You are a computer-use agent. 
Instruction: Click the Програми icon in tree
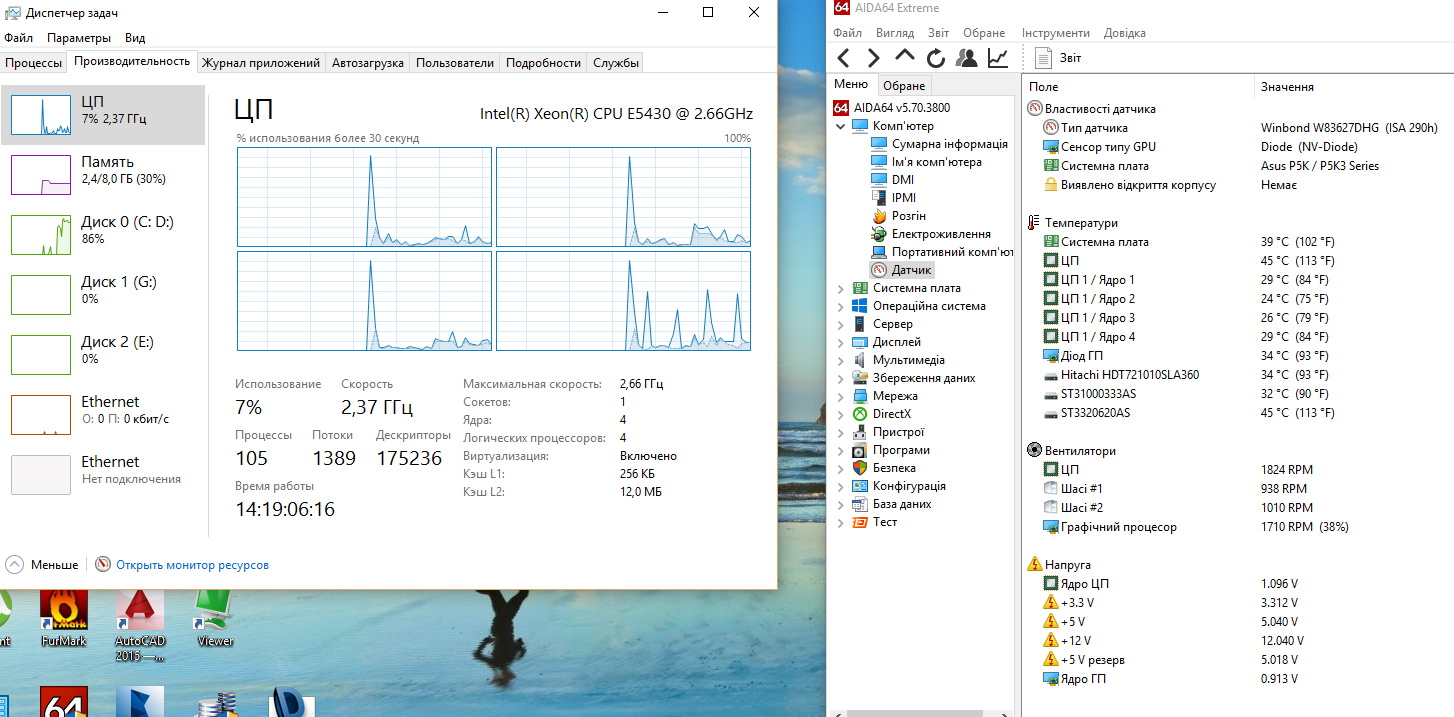(x=860, y=450)
